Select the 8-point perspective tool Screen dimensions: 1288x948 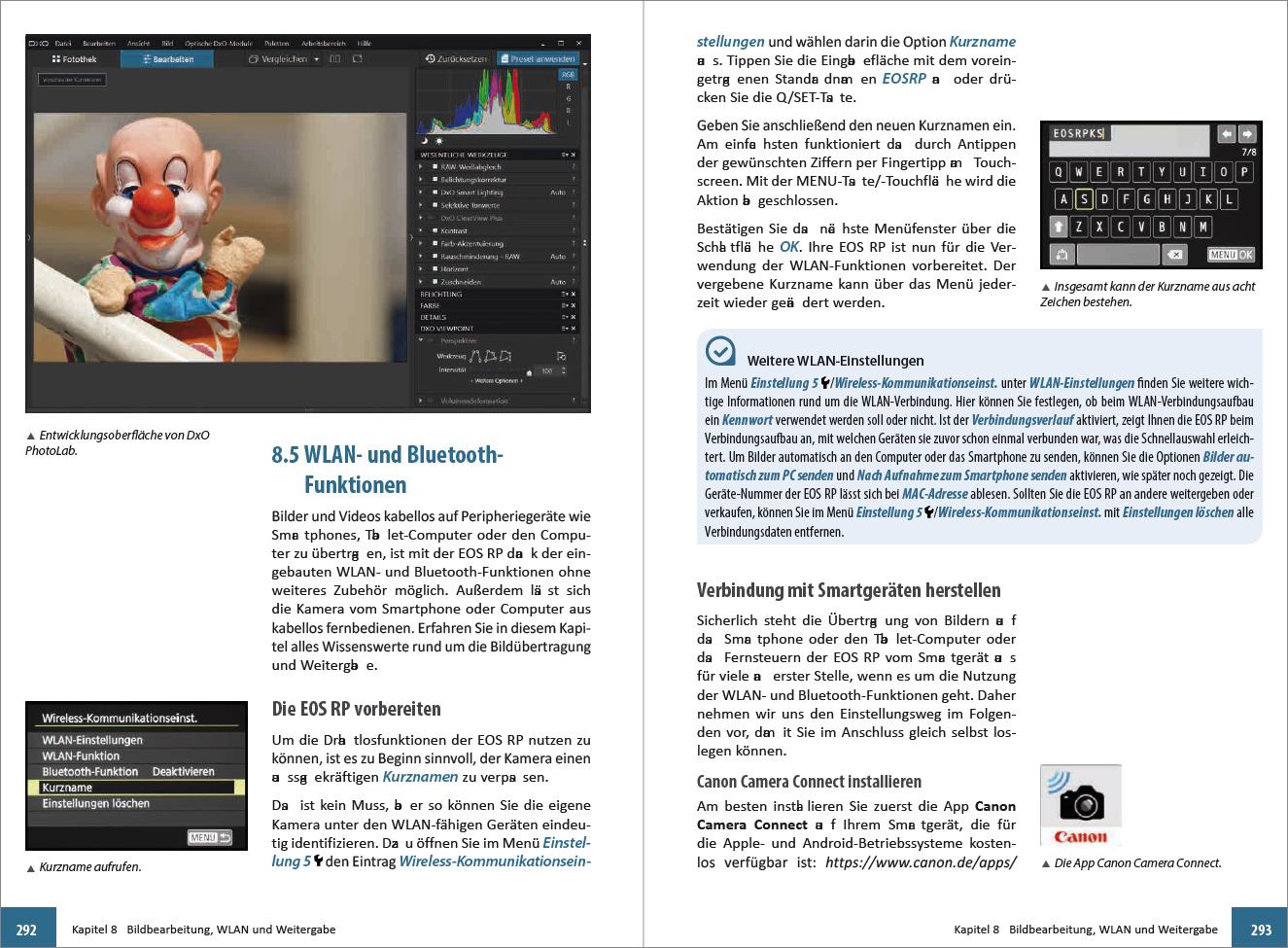coord(505,356)
